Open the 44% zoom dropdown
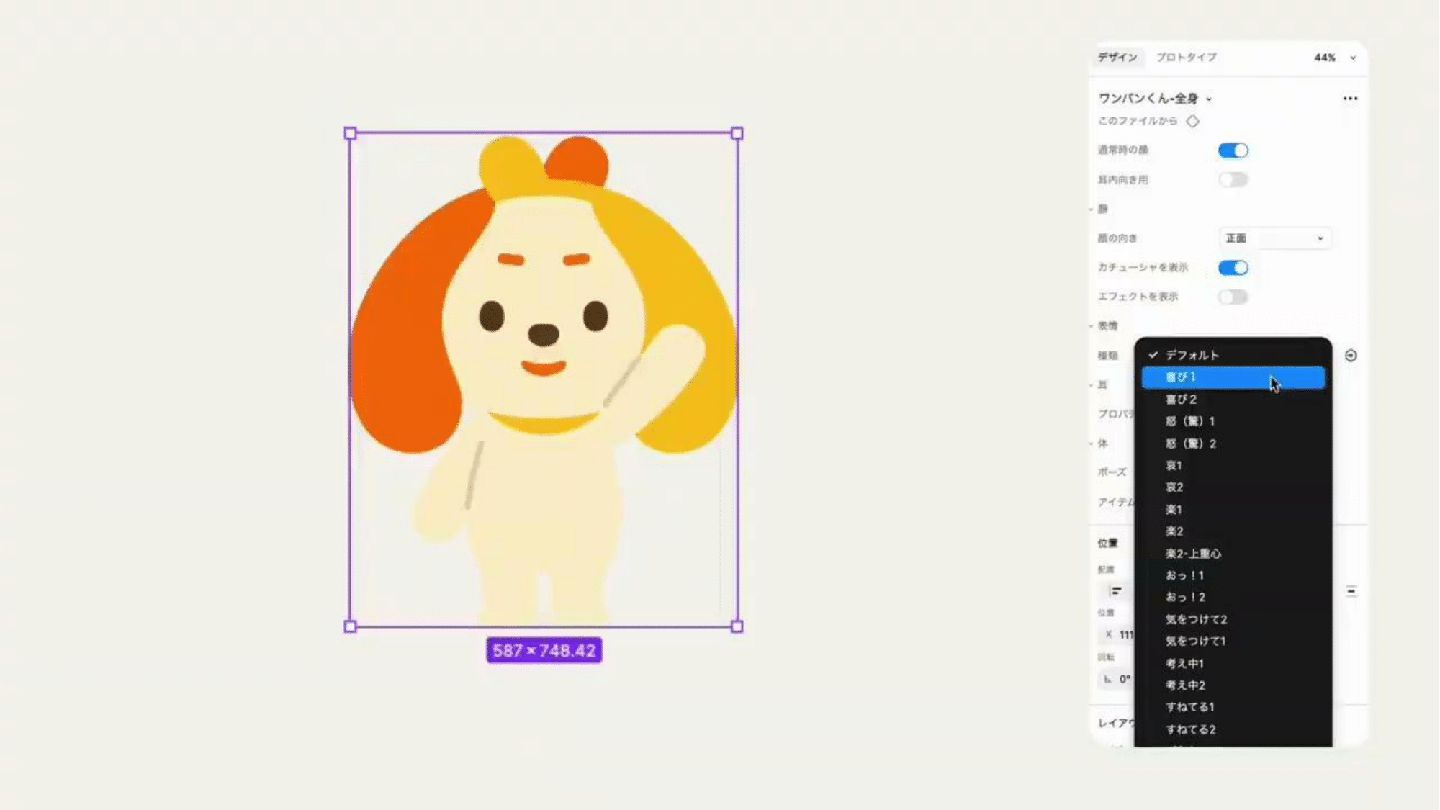Viewport: 1440px width, 810px height. pos(1335,58)
